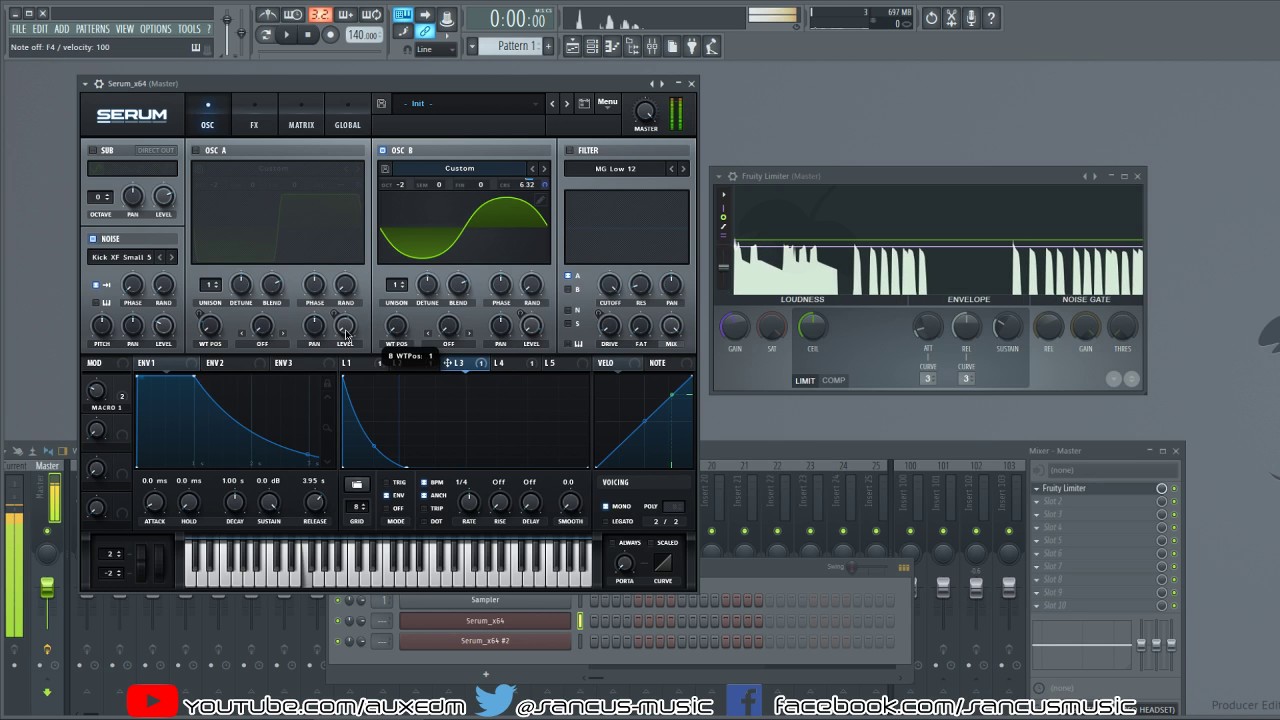This screenshot has height=720, width=1280.
Task: Disable the NOISE oscillator
Action: [93, 239]
